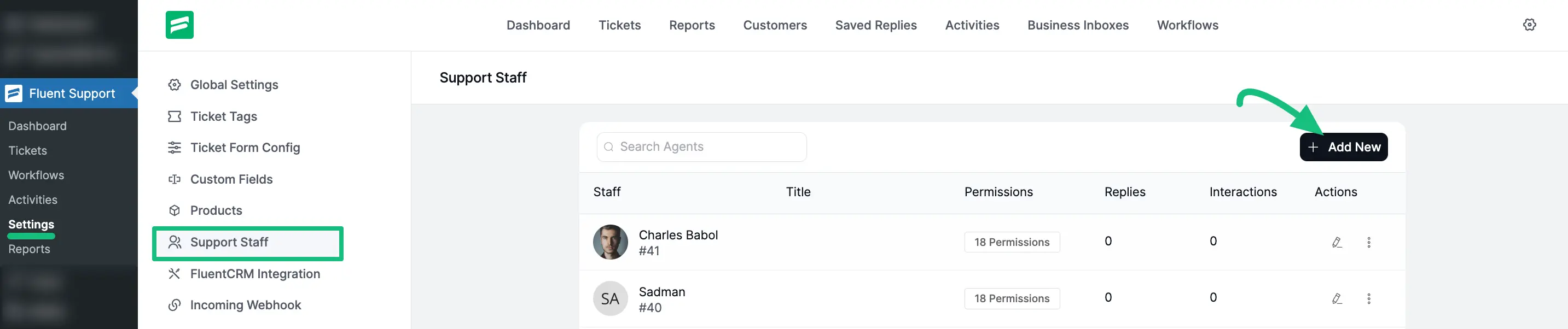Screen dimensions: 1568x329
Task: Show Charles Babol's 18 Permissions badge
Action: [1012, 242]
